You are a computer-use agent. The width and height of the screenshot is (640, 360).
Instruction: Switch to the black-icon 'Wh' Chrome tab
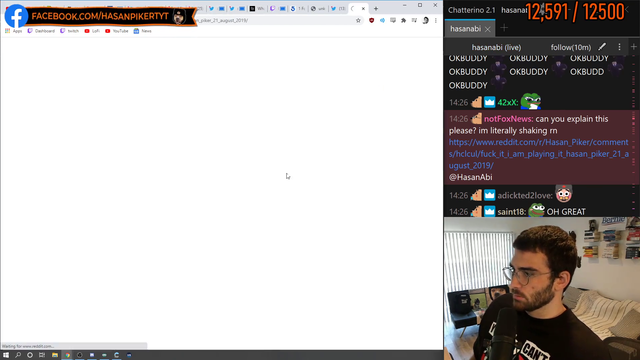tap(257, 9)
